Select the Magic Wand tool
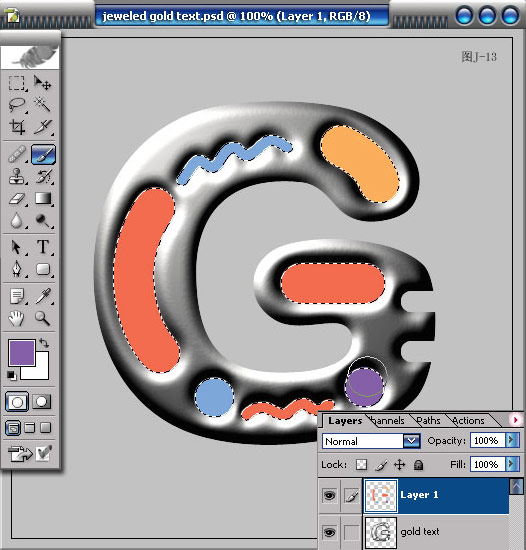 [x=43, y=104]
